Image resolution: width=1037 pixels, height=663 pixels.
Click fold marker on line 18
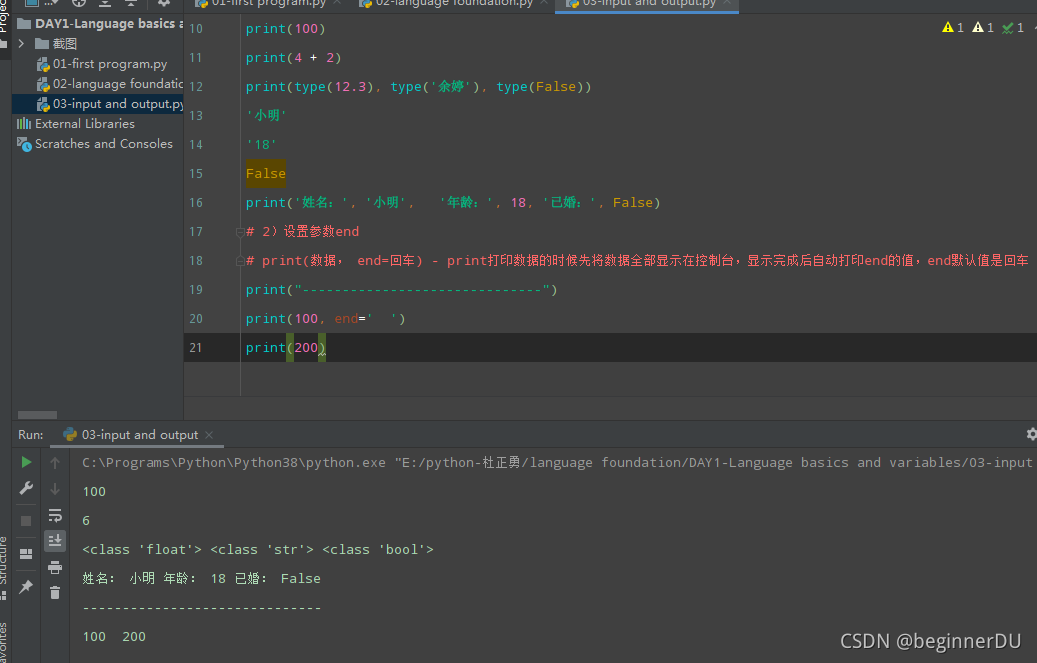pos(240,261)
